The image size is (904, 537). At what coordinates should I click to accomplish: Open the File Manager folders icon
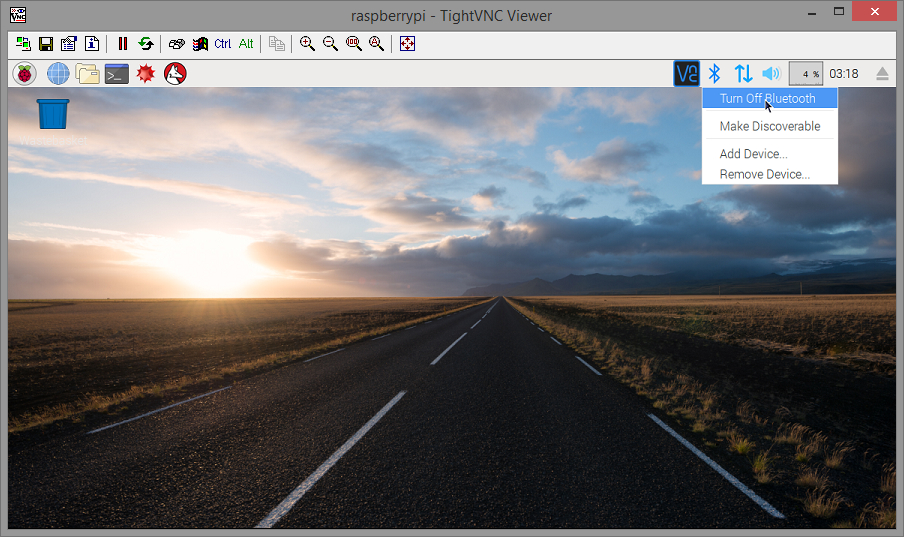88,74
